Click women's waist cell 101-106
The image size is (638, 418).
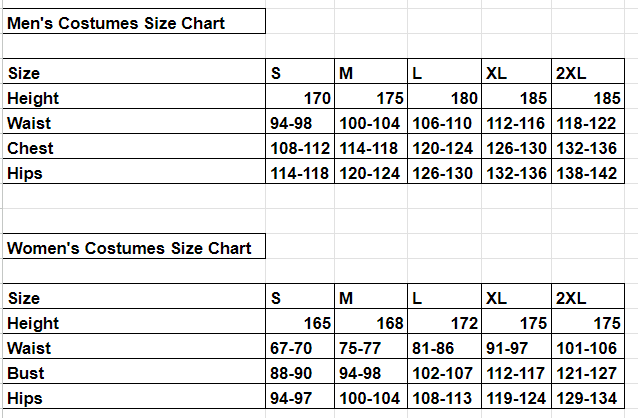coord(587,349)
